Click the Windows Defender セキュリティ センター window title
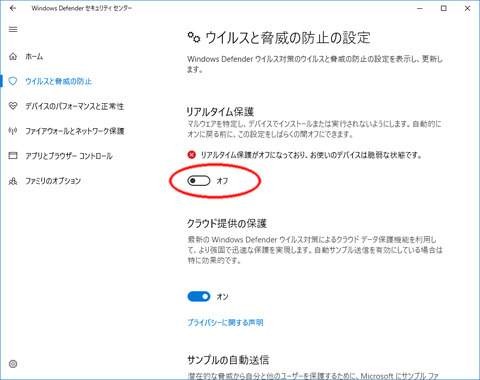This screenshot has width=480, height=380. click(82, 8)
